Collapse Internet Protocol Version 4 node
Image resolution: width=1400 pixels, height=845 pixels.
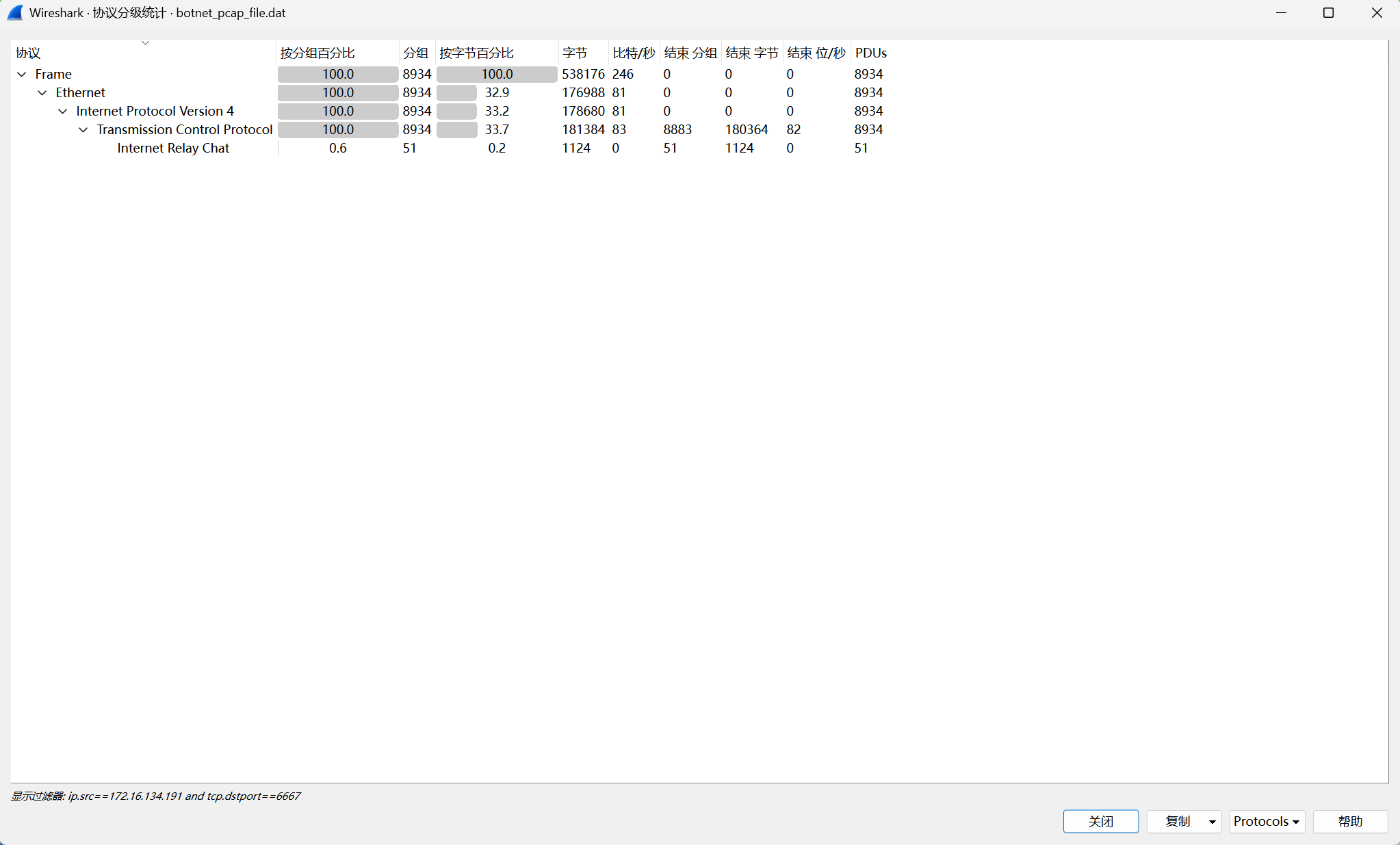[x=63, y=111]
